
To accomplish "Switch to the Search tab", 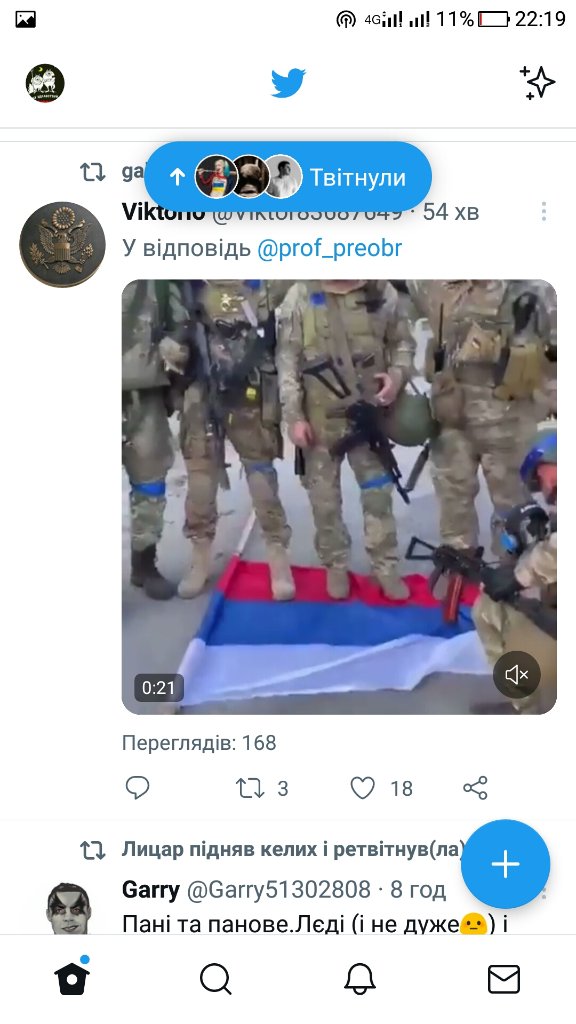I will point(216,979).
